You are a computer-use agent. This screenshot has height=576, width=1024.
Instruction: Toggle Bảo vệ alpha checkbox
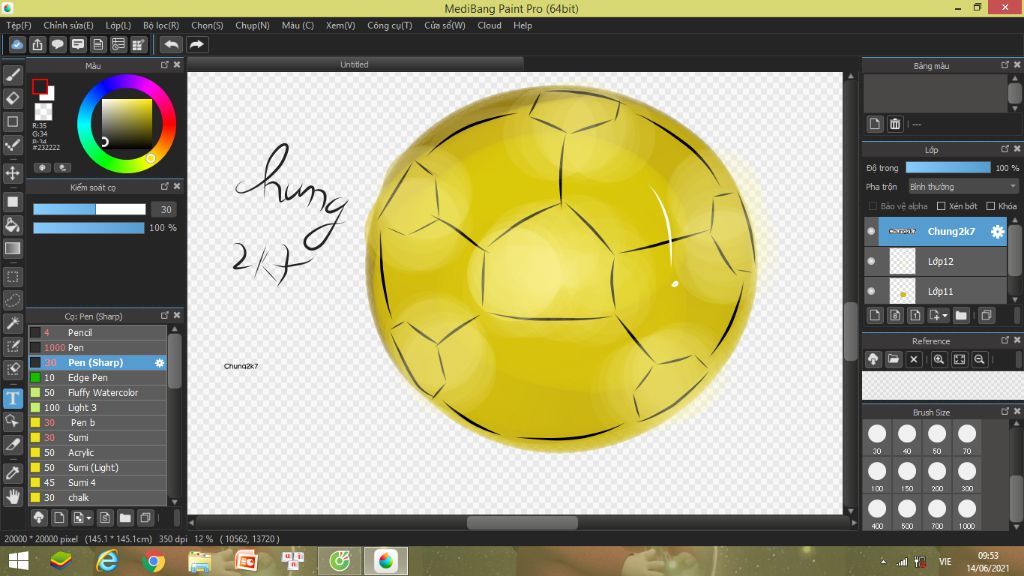pyautogui.click(x=872, y=206)
